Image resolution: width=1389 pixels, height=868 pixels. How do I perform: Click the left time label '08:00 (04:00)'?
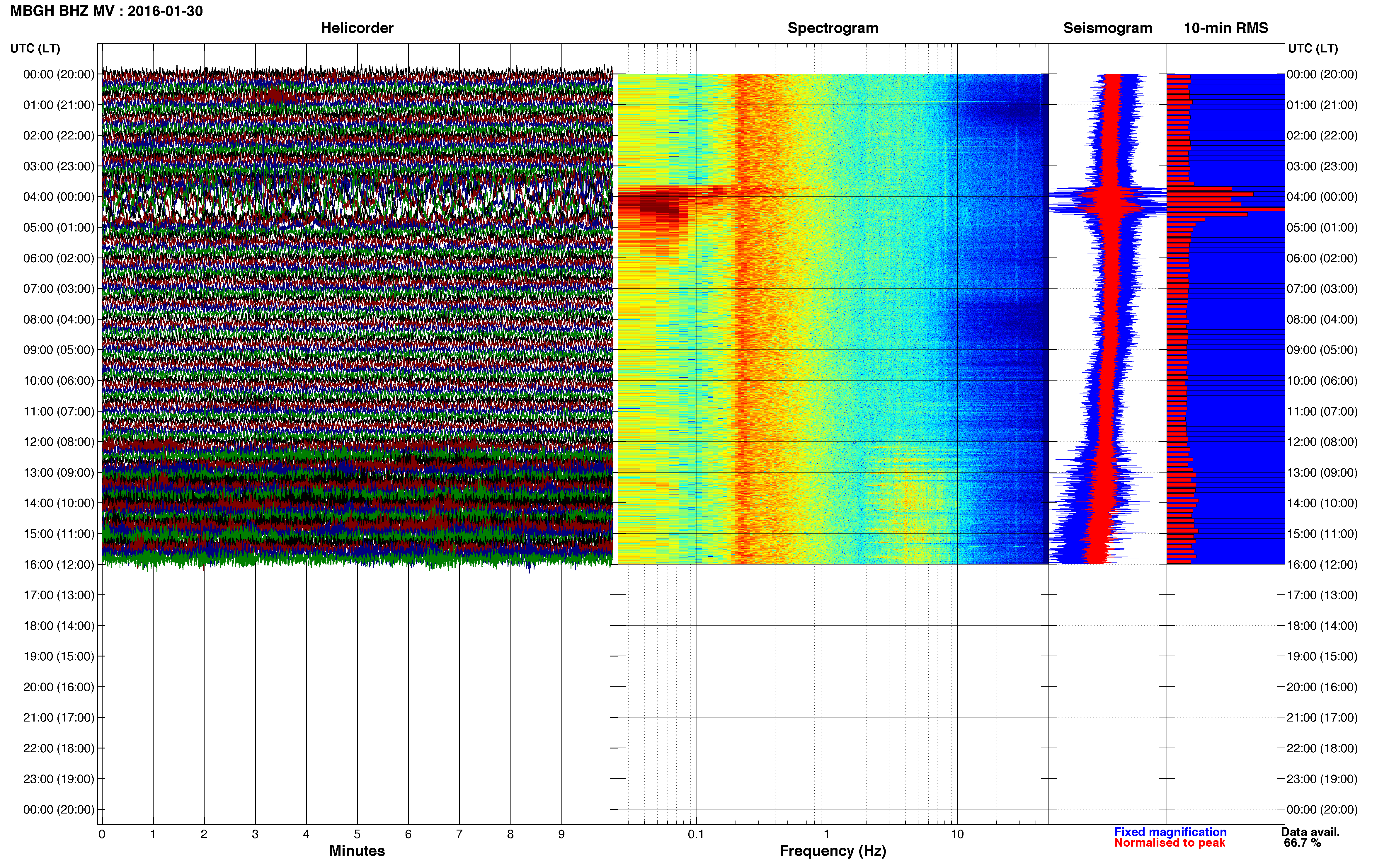point(59,319)
